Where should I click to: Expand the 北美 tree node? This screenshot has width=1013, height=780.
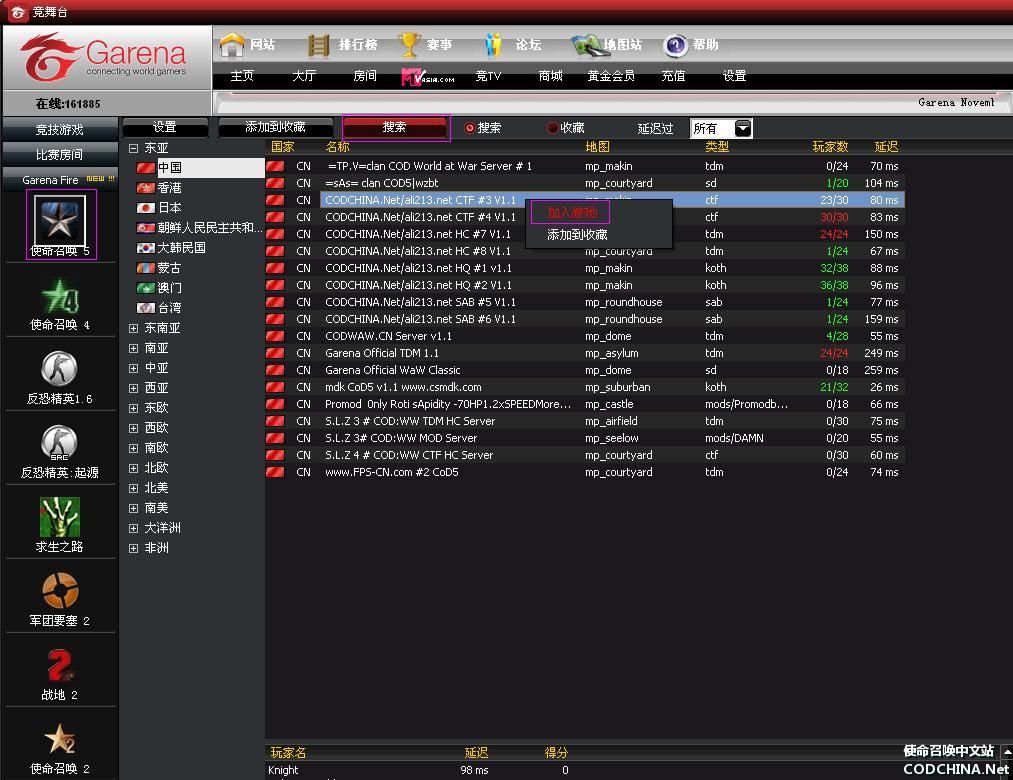(133, 489)
